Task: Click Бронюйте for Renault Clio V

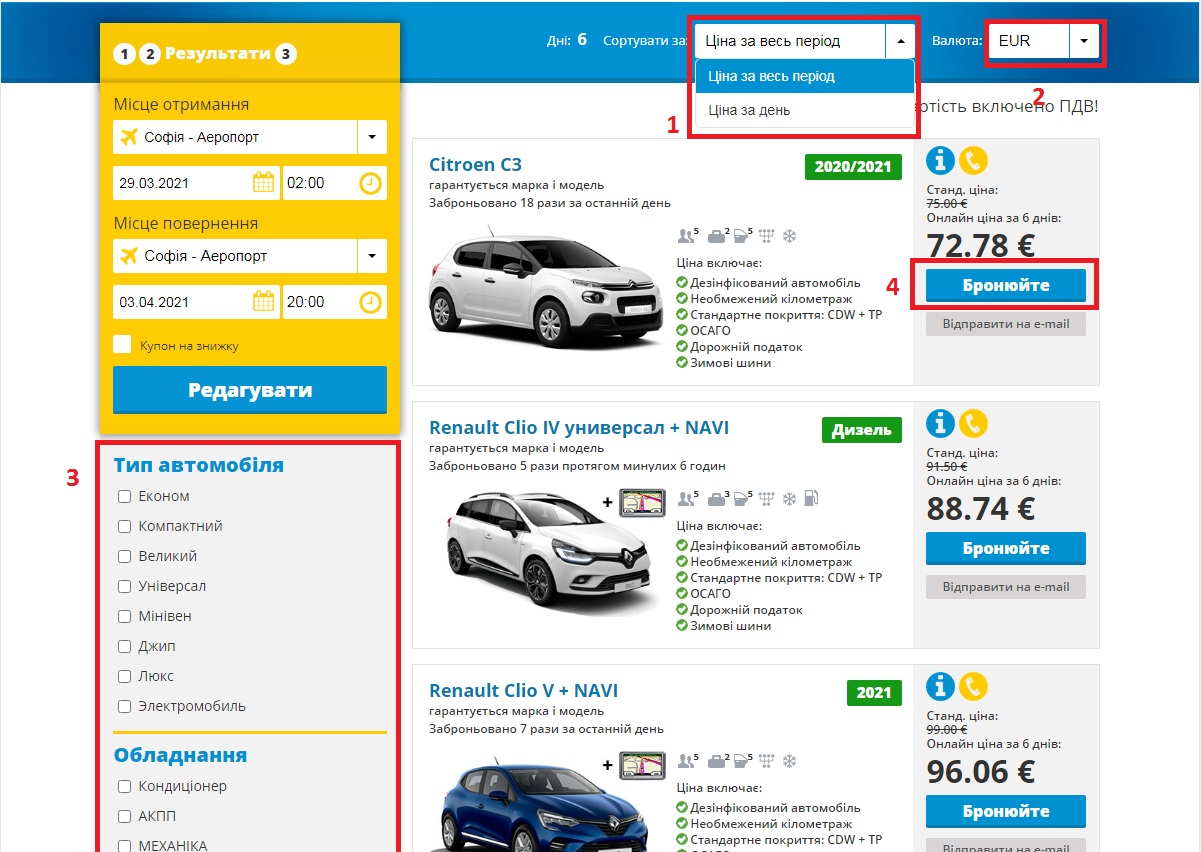Action: pos(1006,811)
